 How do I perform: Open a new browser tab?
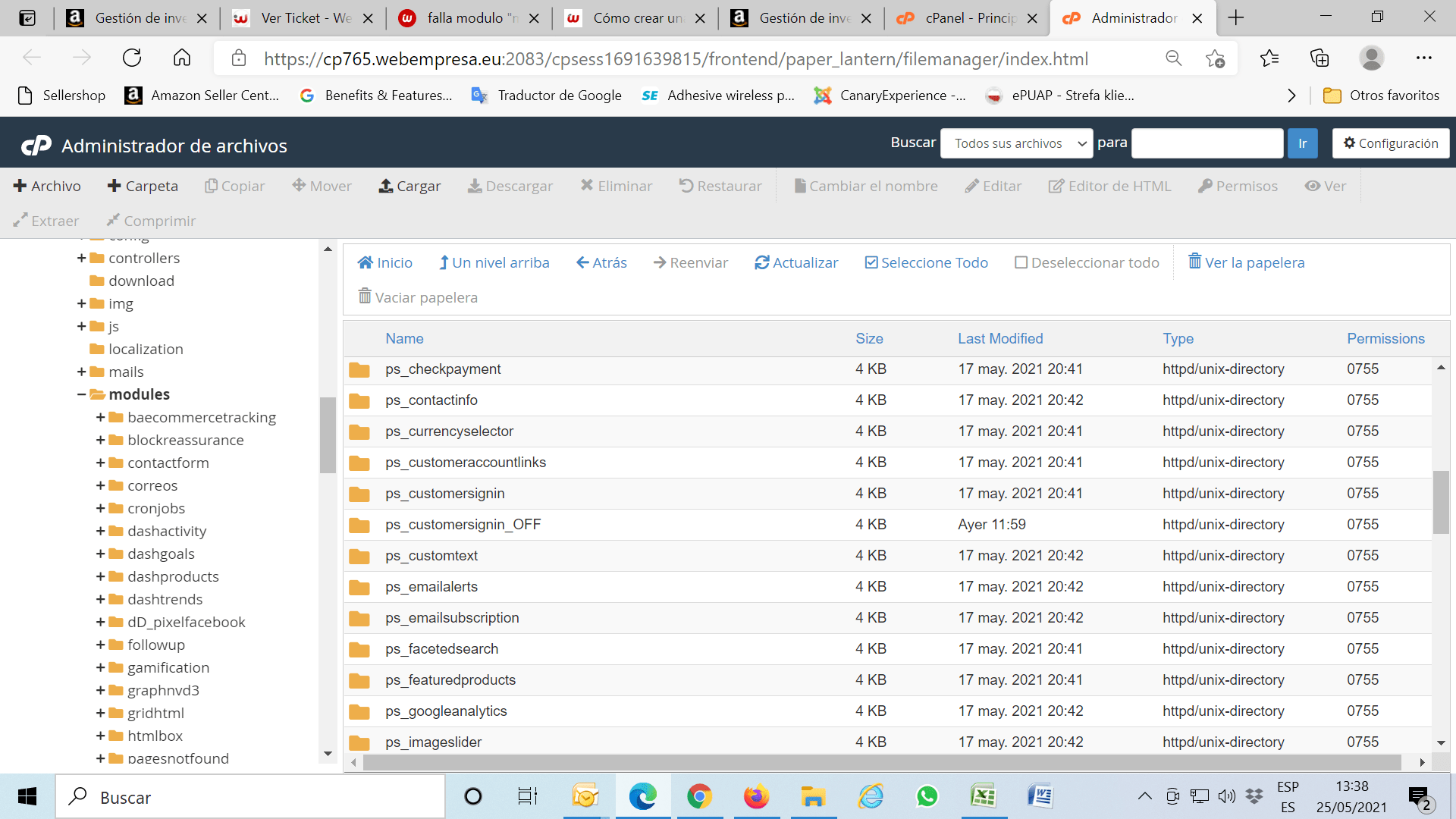pyautogui.click(x=1236, y=17)
